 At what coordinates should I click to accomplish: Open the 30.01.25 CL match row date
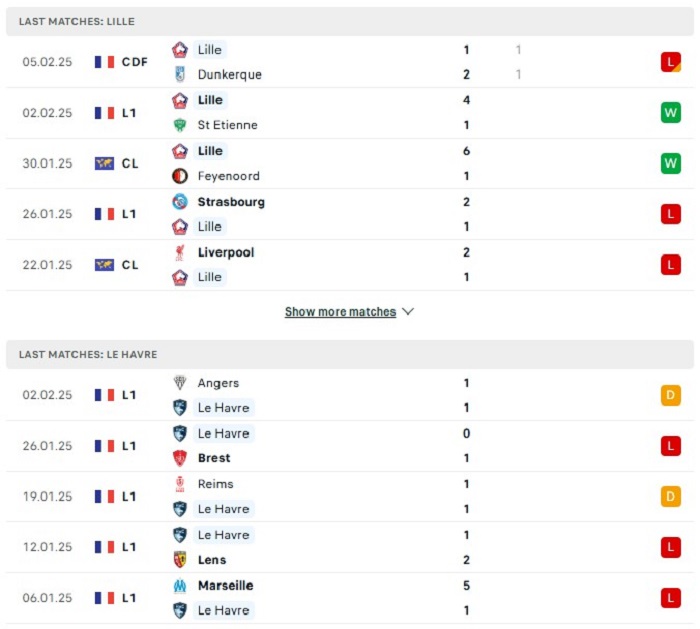pos(47,163)
